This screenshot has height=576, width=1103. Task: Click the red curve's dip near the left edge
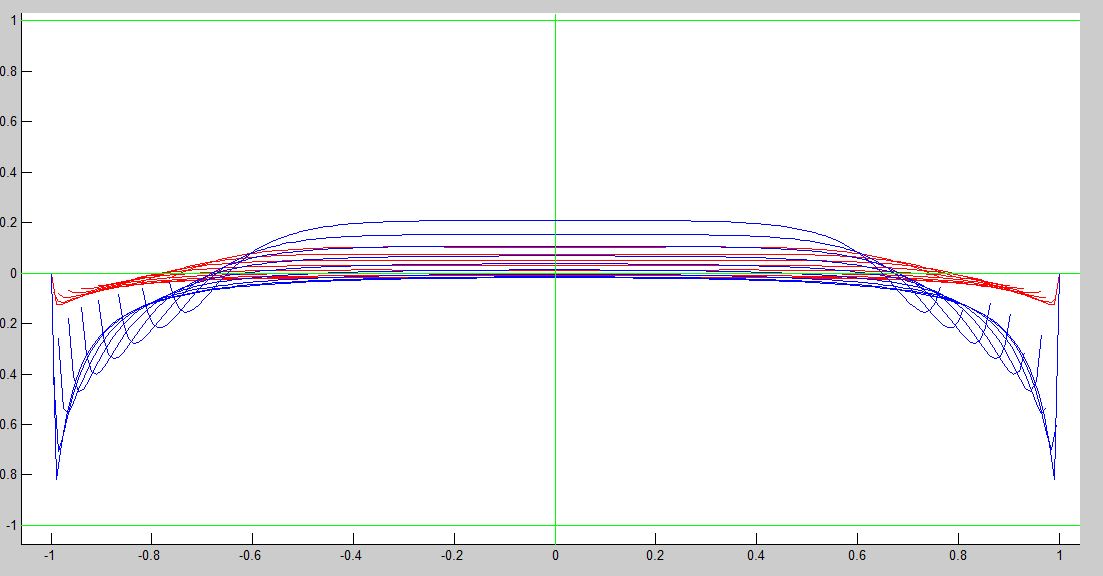click(x=60, y=303)
